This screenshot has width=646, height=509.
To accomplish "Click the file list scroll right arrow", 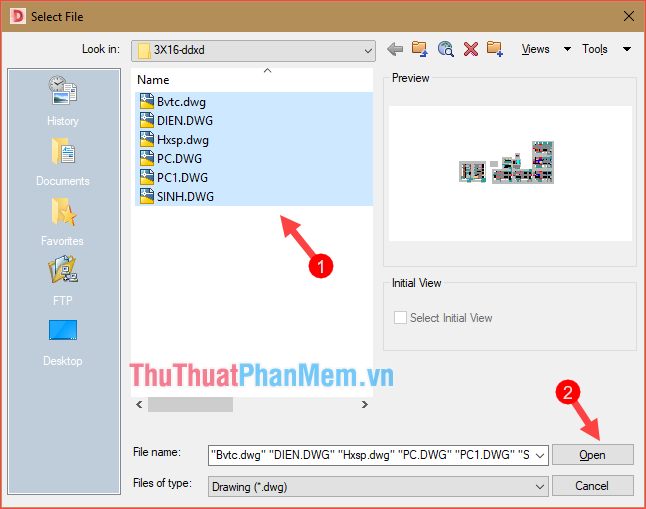I will coord(364,405).
